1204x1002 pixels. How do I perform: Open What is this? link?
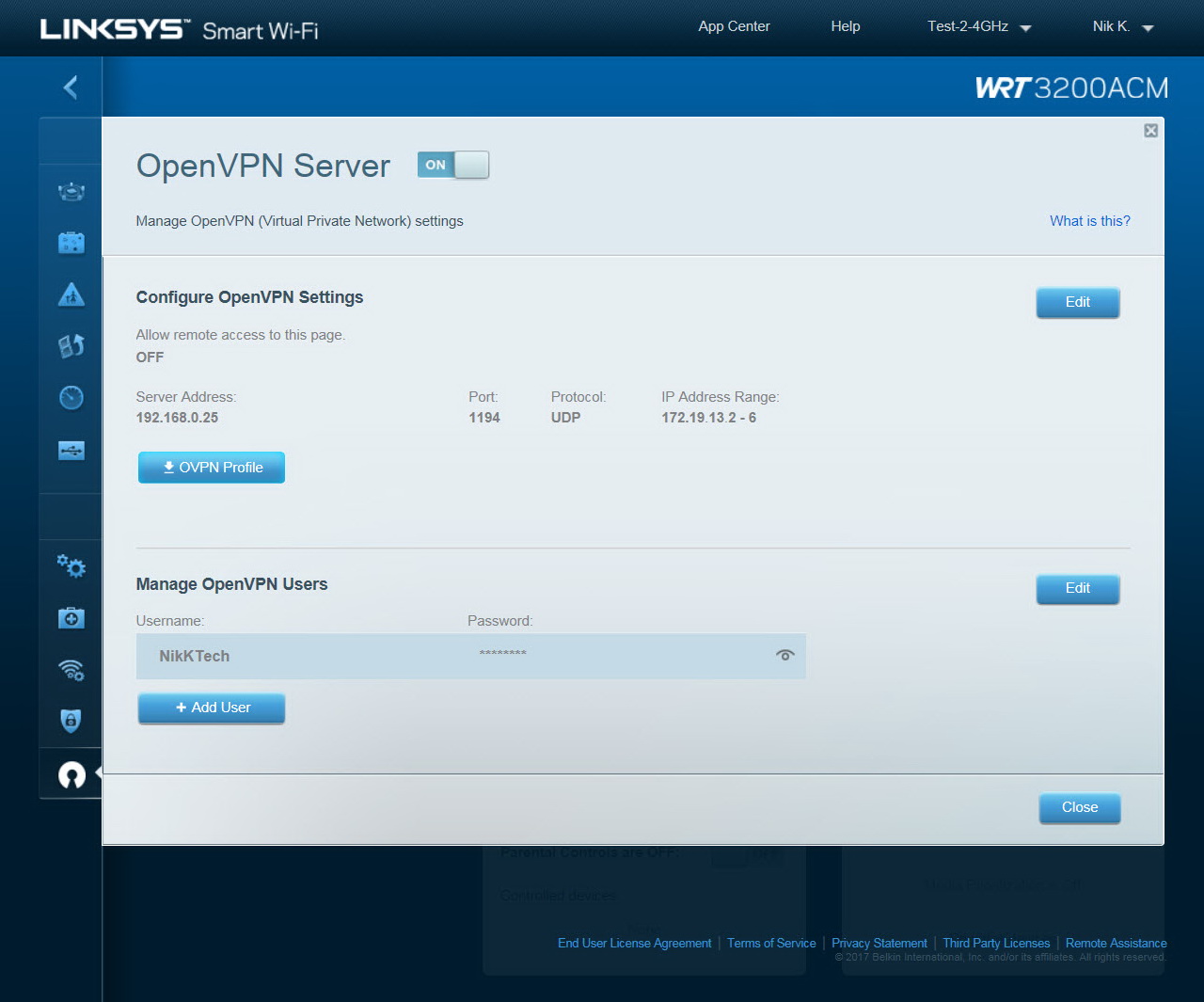click(x=1090, y=221)
